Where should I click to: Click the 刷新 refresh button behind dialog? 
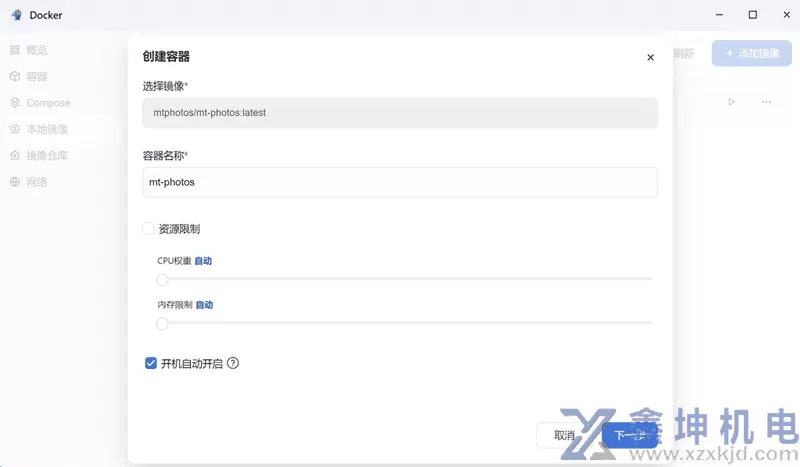pyautogui.click(x=684, y=53)
